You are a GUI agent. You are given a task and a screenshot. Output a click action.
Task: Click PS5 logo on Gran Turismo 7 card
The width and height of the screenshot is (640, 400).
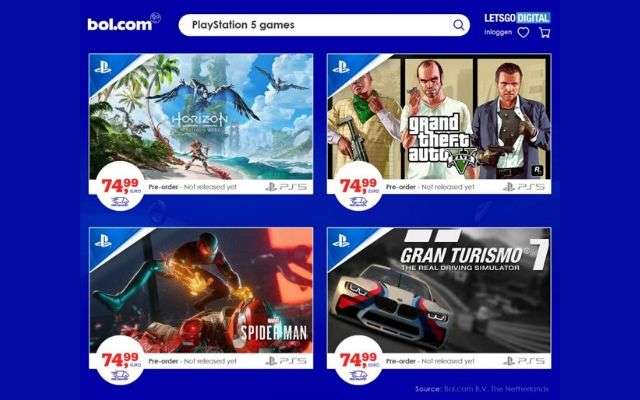[x=524, y=361]
